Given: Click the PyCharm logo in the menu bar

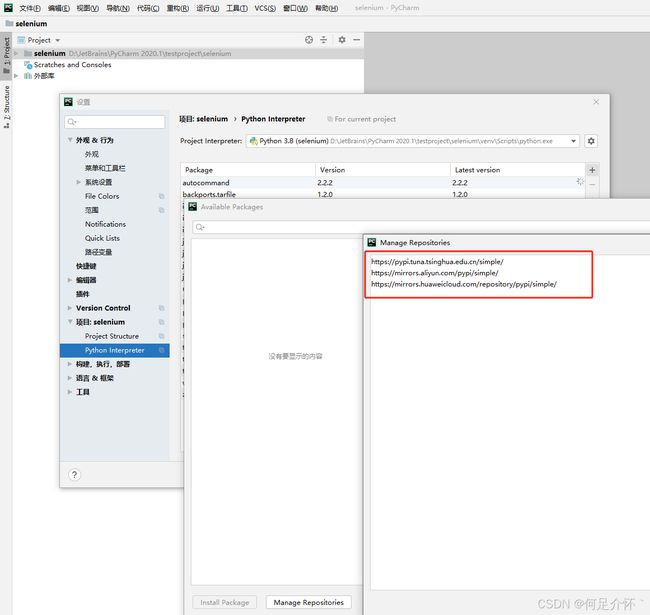Looking at the screenshot, I should [8, 7].
